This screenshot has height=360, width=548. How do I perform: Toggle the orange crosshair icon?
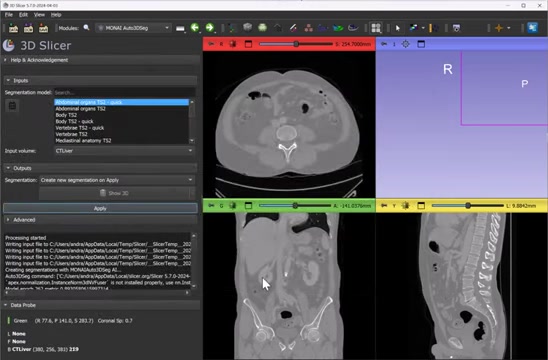pos(499,28)
